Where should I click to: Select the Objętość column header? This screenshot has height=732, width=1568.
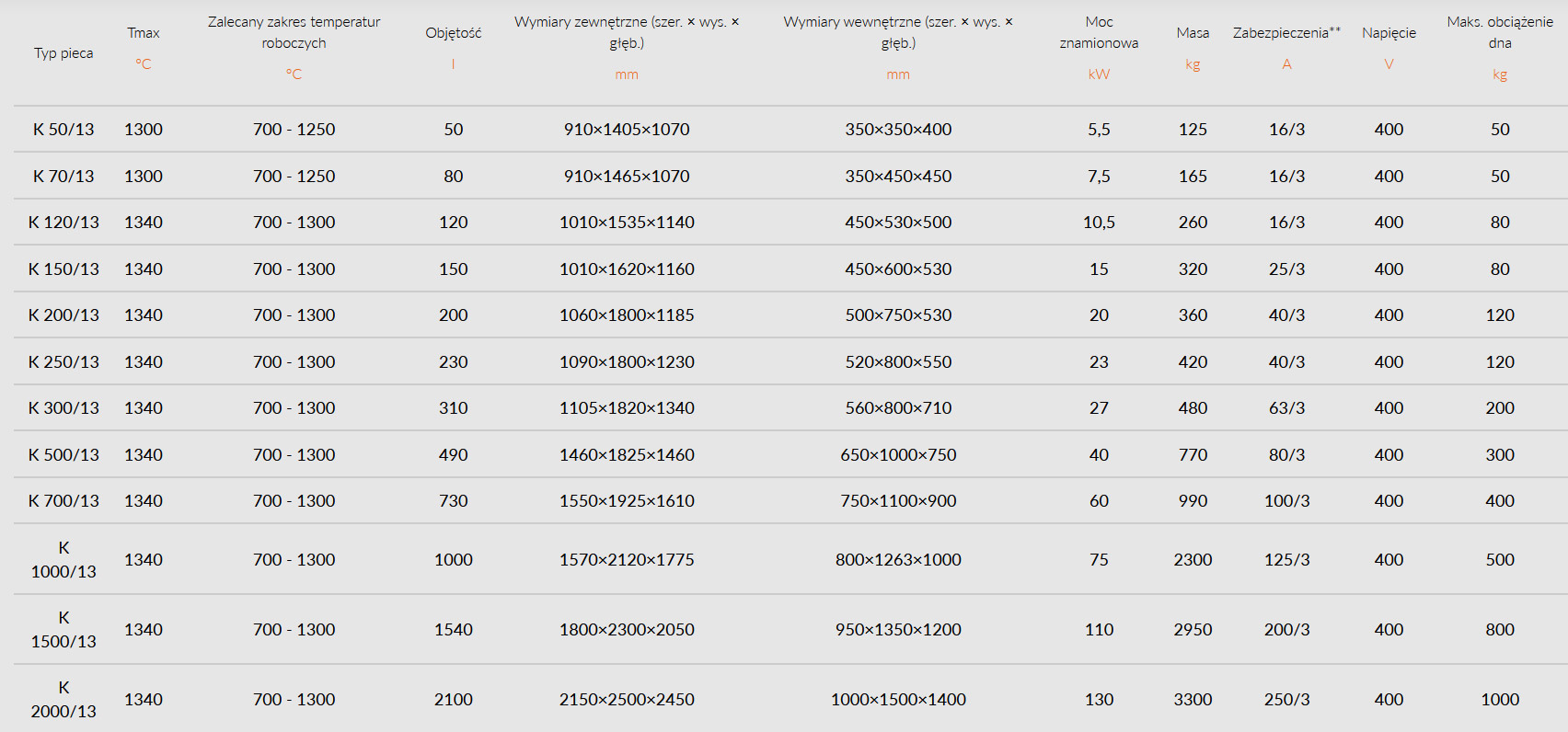pos(453,33)
